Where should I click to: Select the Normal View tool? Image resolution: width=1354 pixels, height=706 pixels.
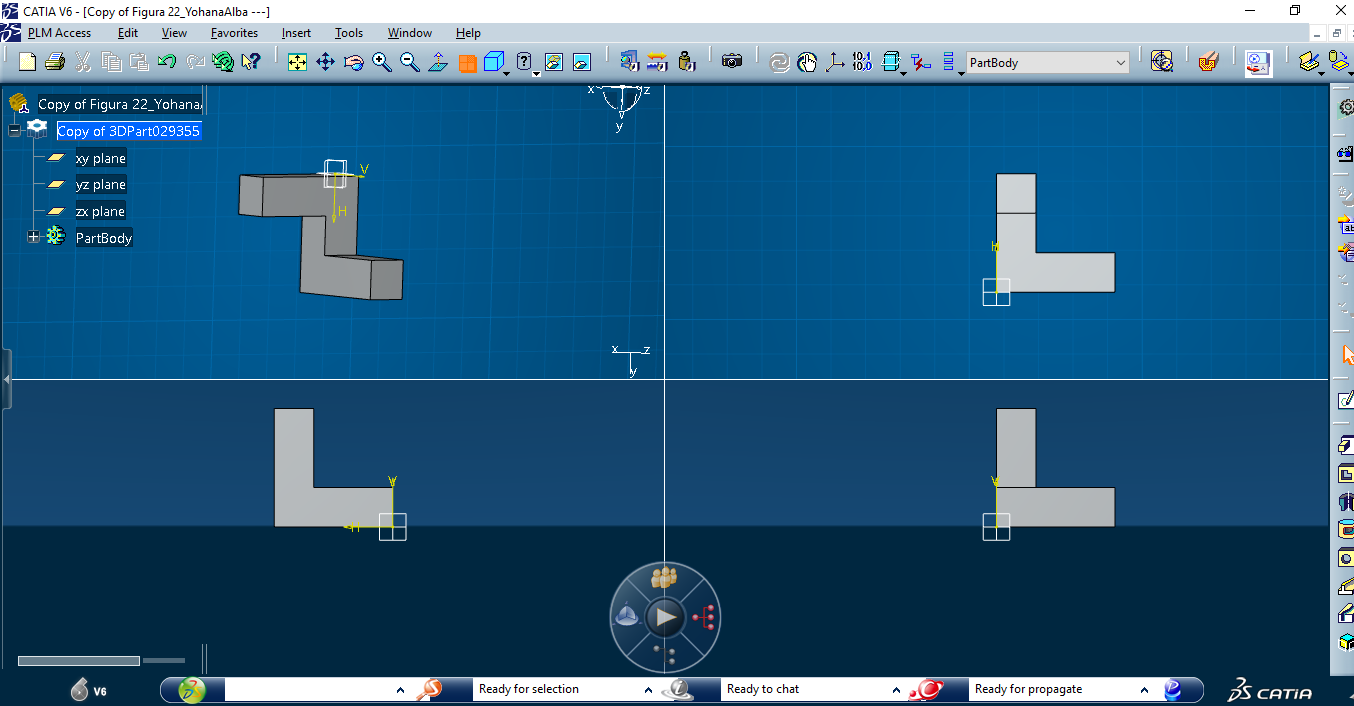[438, 62]
